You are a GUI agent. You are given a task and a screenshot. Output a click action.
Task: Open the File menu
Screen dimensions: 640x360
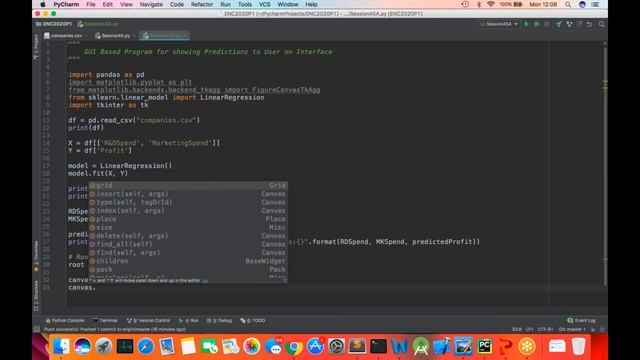click(91, 4)
